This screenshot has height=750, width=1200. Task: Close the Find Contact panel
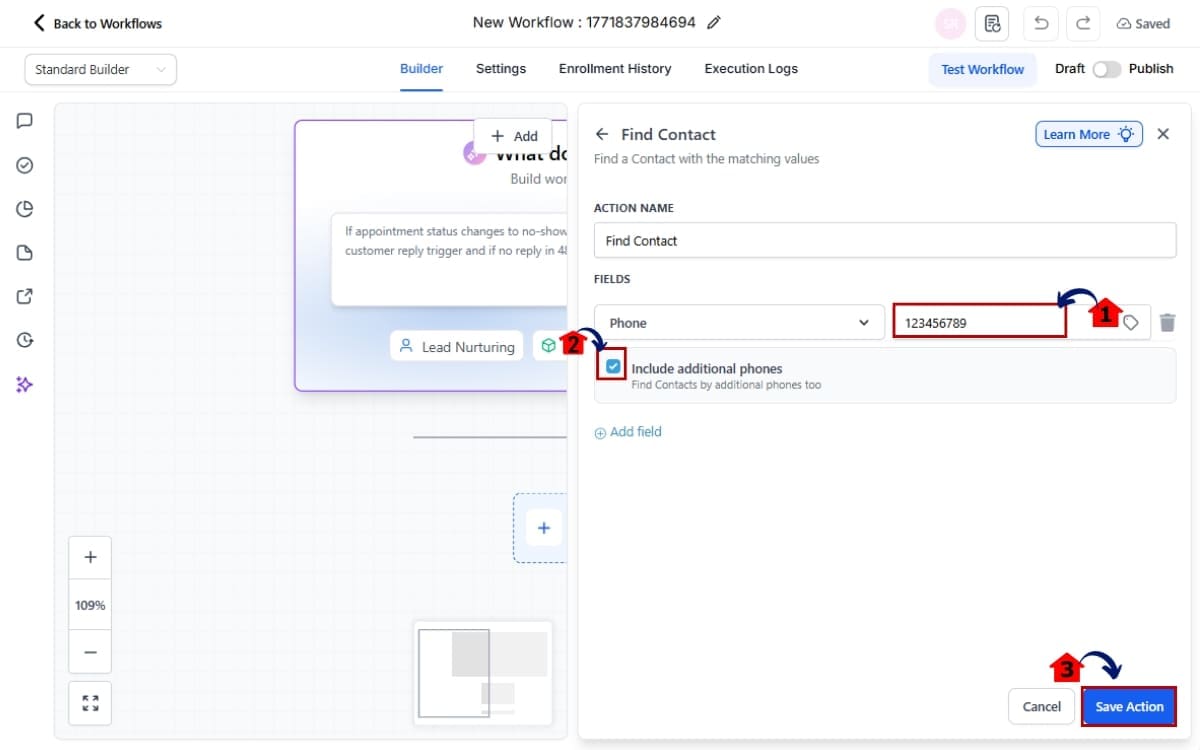tap(1163, 134)
